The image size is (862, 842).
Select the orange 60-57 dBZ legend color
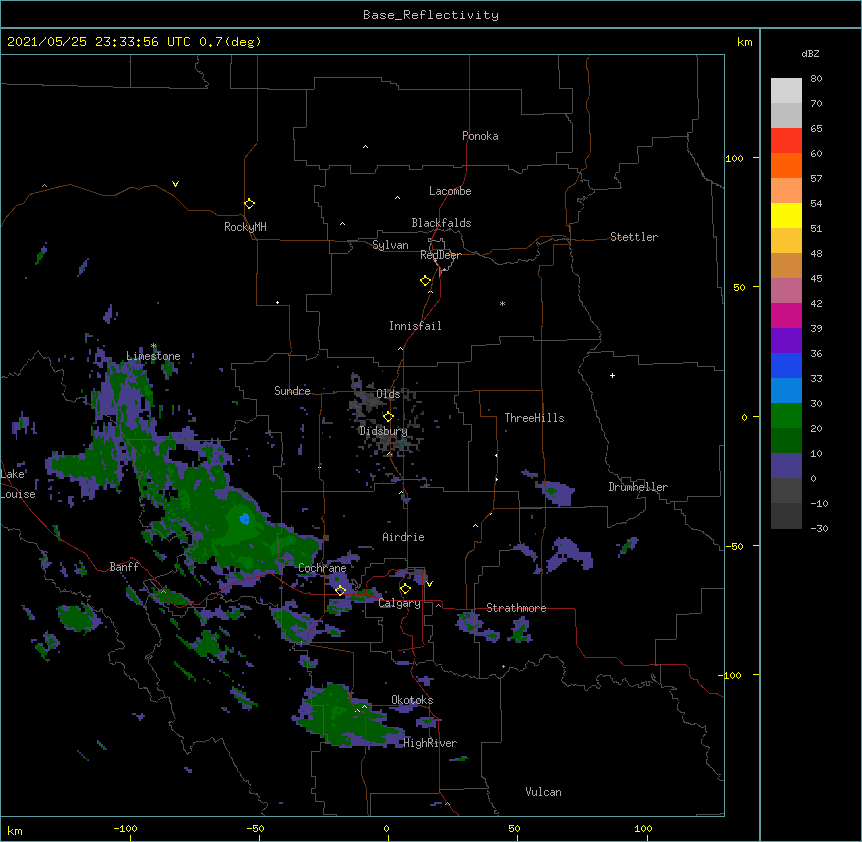(x=786, y=165)
